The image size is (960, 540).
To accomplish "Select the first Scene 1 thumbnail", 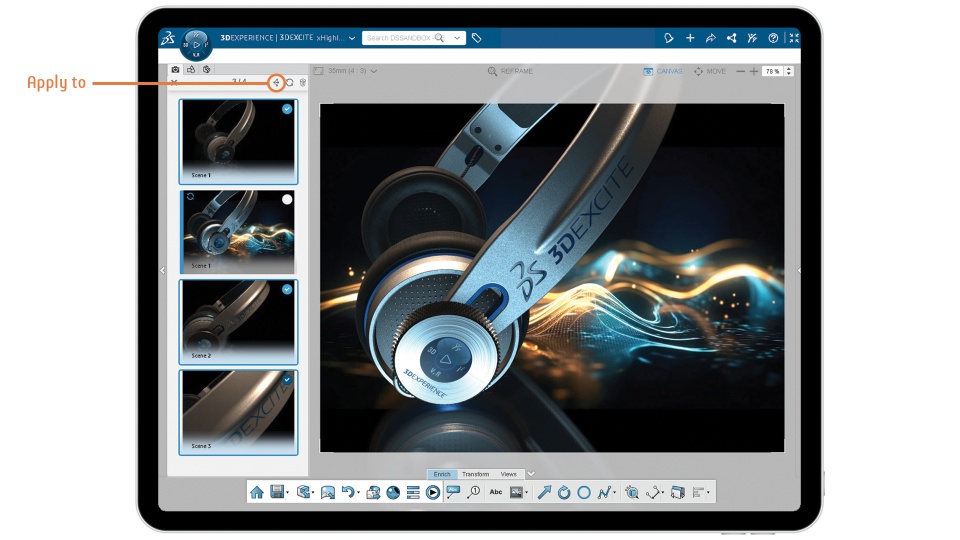I will click(238, 141).
